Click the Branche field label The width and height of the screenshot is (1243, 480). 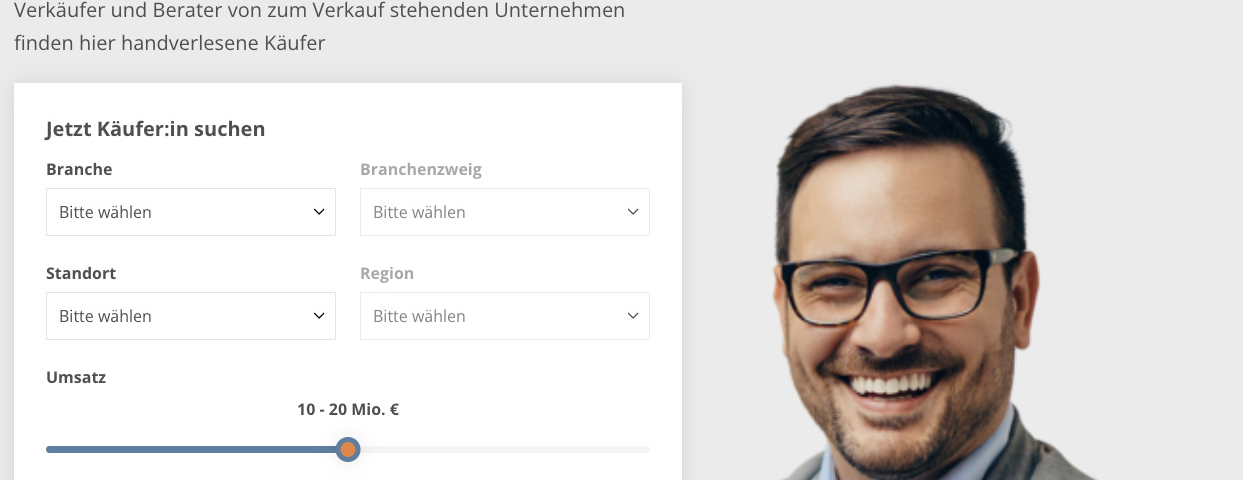coord(79,170)
